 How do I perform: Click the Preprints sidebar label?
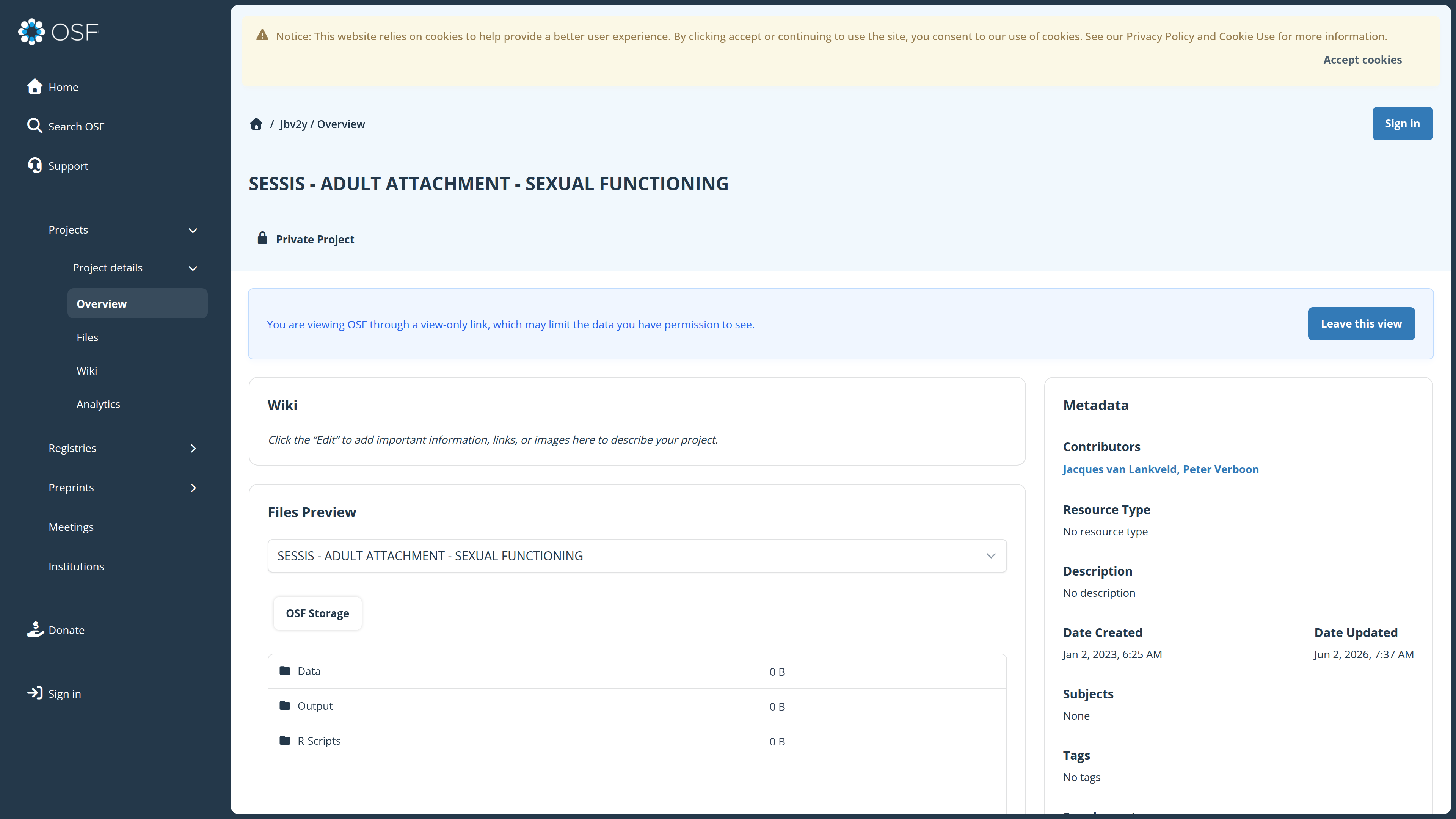click(71, 487)
